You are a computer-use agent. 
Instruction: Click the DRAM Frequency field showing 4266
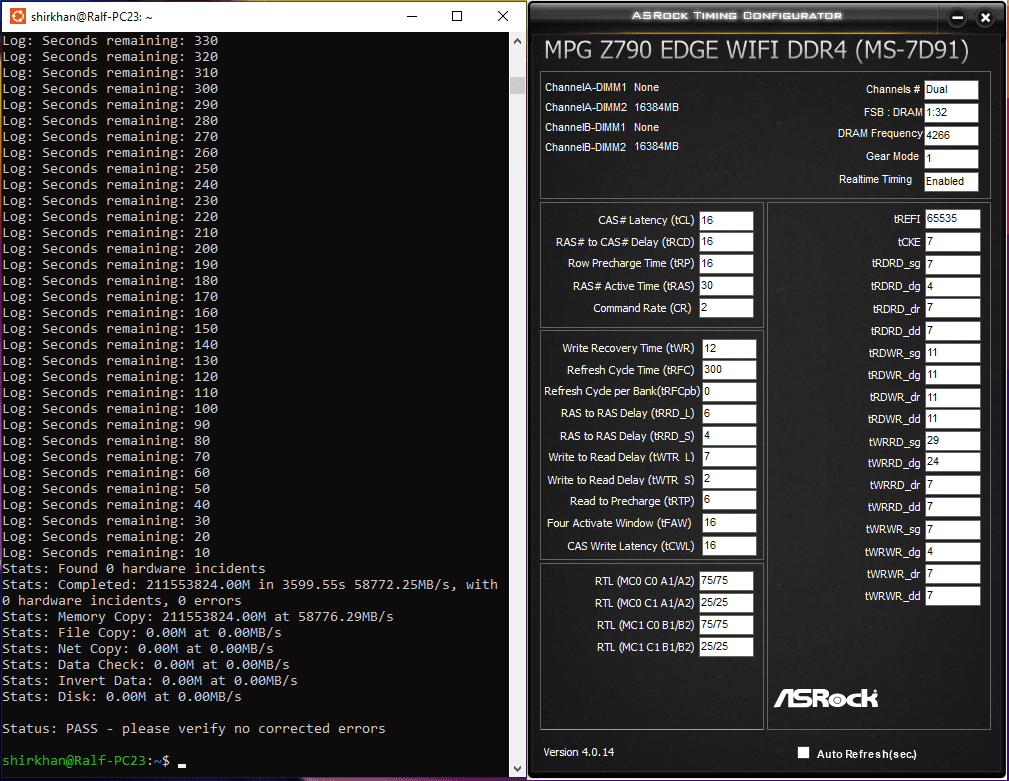click(x=951, y=136)
